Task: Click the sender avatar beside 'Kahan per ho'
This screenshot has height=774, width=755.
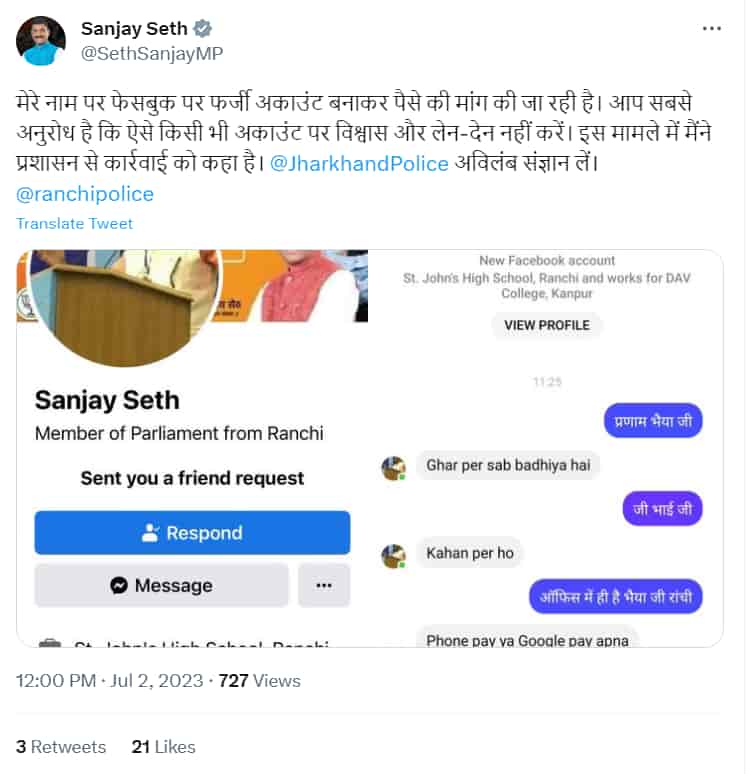Action: (394, 556)
